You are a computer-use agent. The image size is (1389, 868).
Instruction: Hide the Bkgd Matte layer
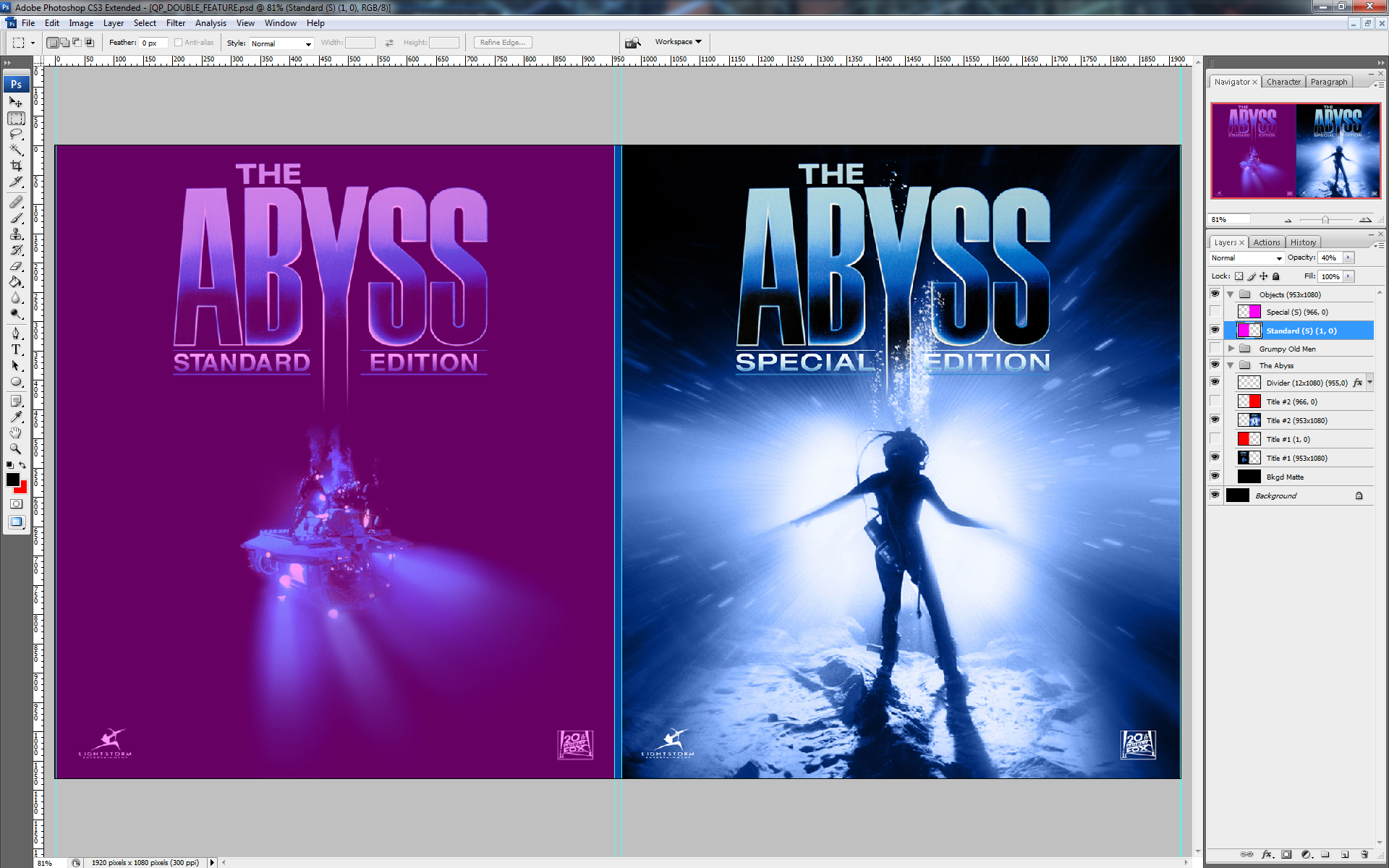click(1215, 476)
